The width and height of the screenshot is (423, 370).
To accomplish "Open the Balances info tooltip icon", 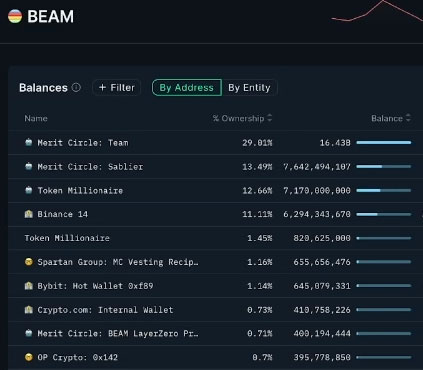I will point(76,87).
